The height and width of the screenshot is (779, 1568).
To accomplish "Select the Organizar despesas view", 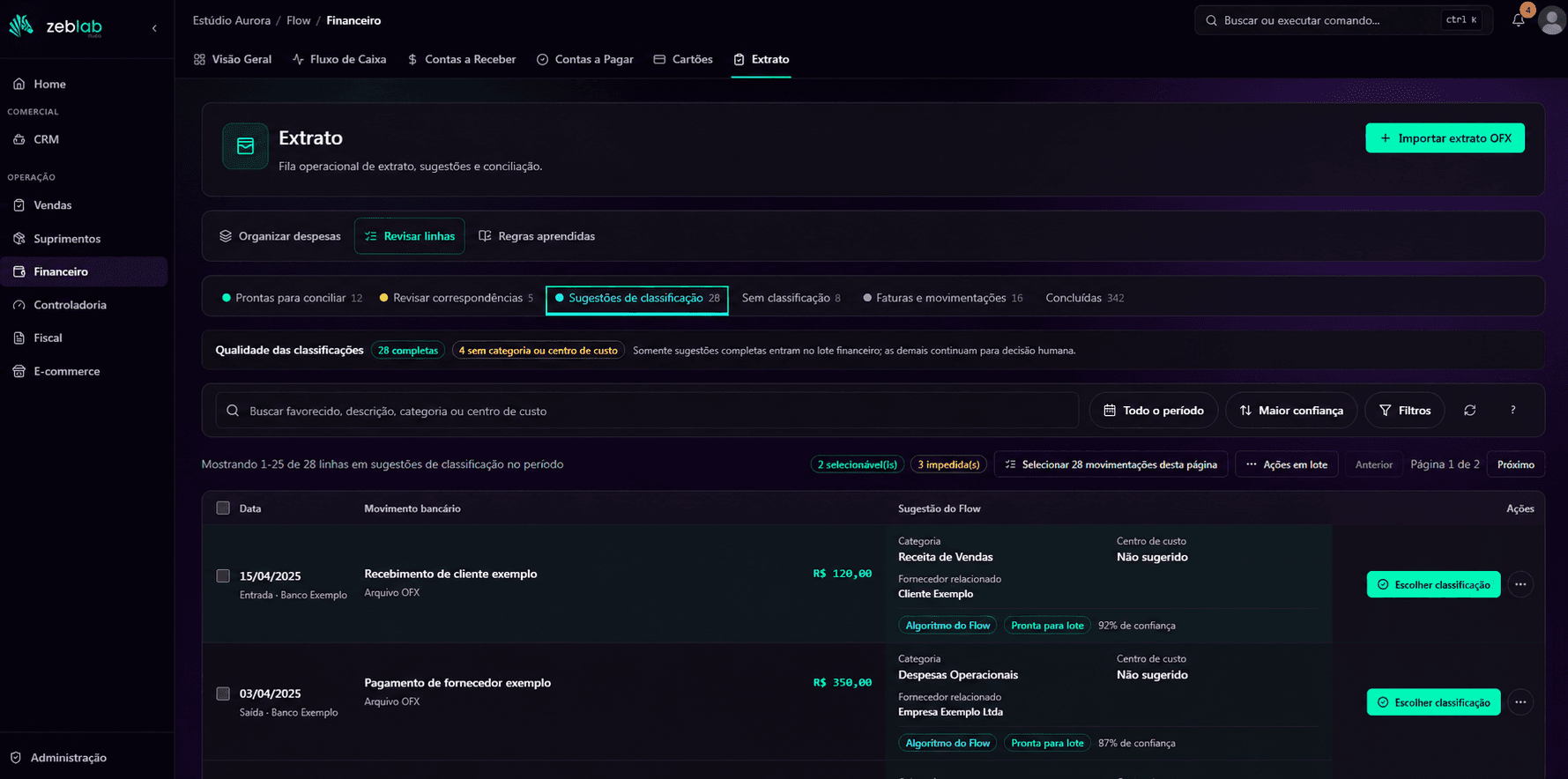I will pos(280,236).
